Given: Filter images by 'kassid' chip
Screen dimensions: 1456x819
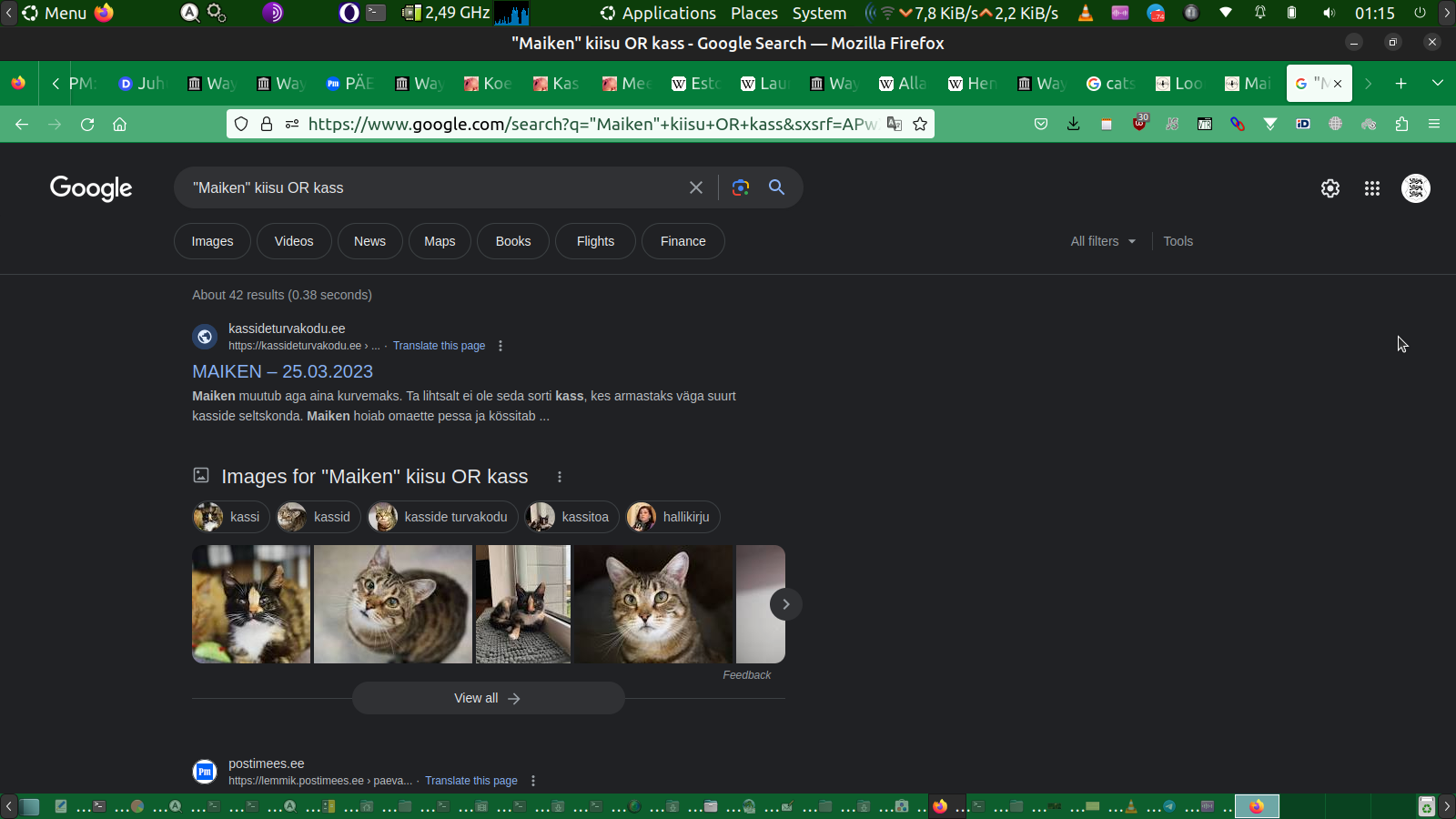Looking at the screenshot, I should pyautogui.click(x=318, y=517).
